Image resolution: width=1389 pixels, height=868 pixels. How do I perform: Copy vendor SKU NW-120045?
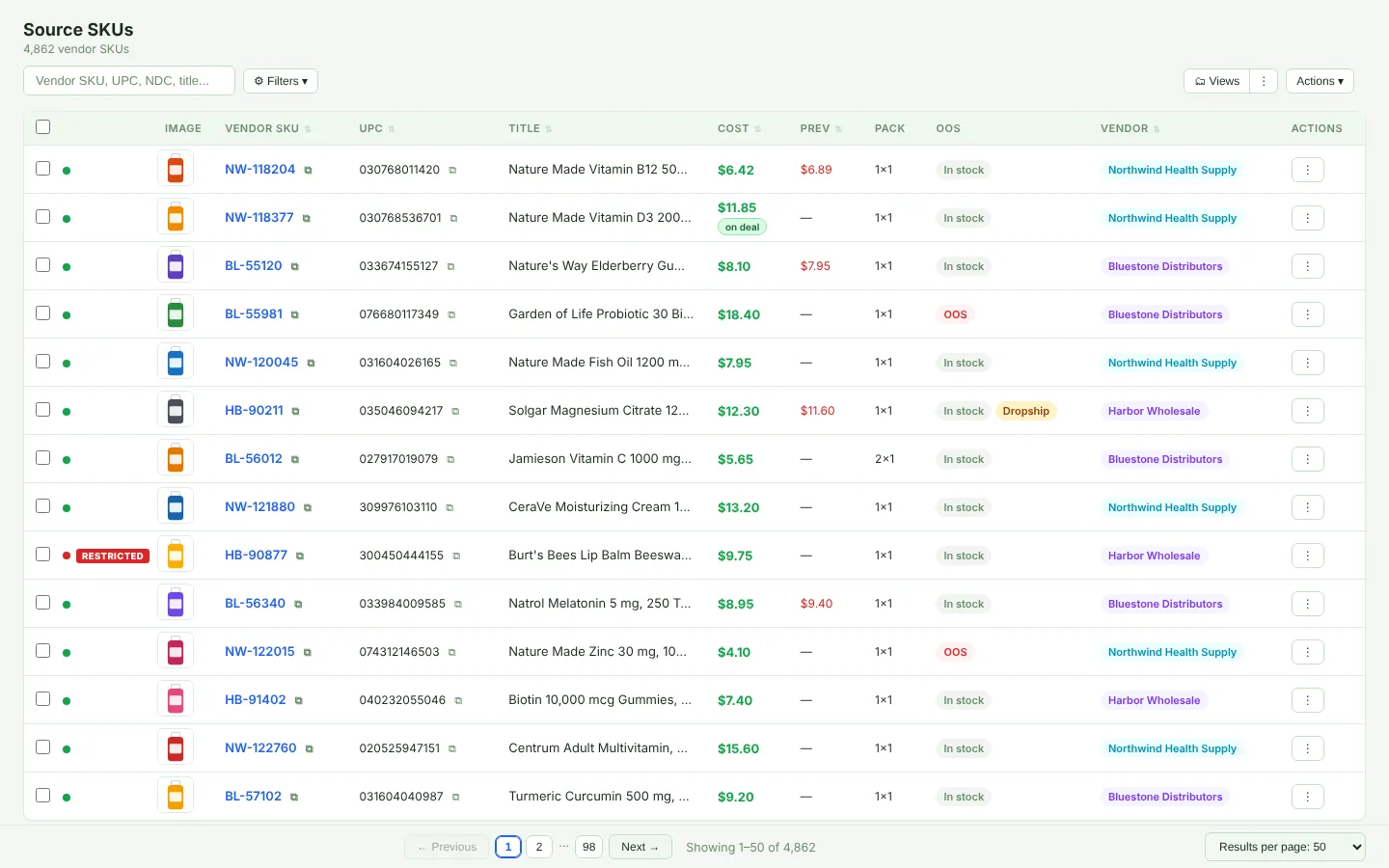pos(311,363)
